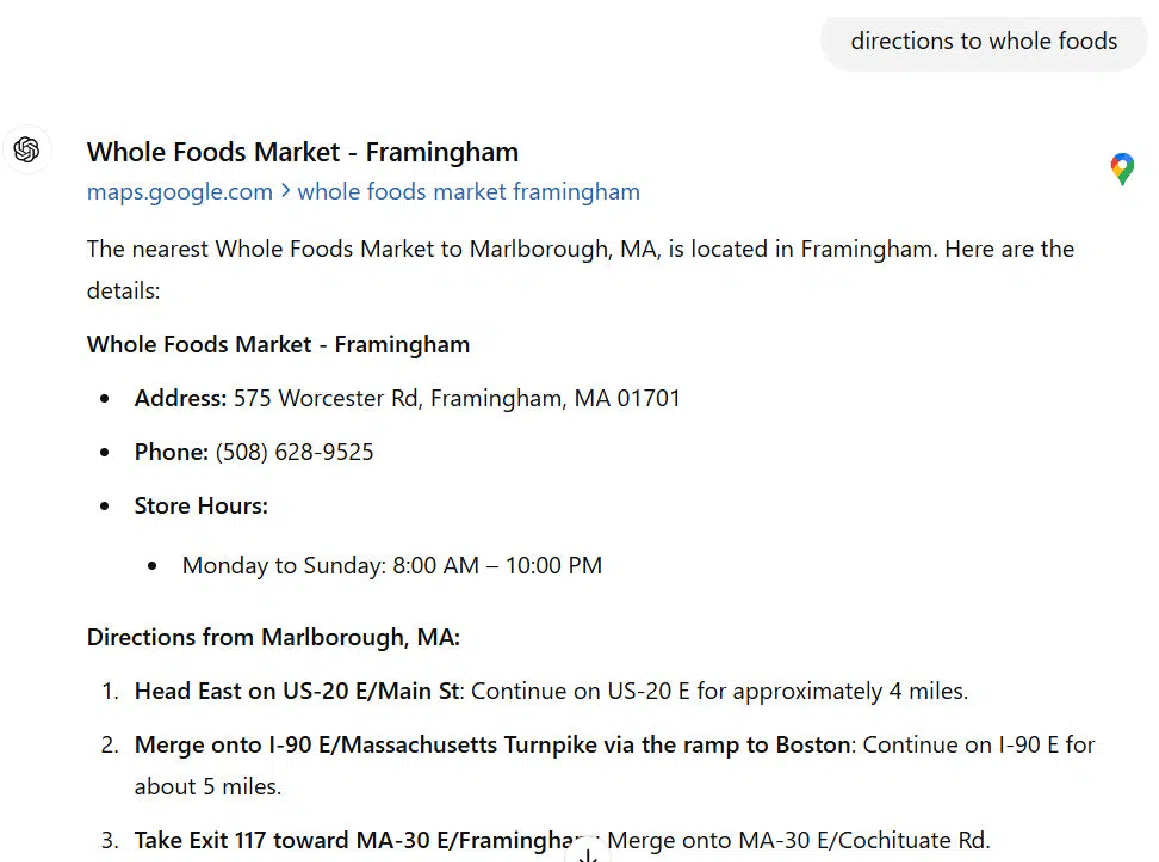Open the maps.google.com link
The height and width of the screenshot is (862, 1159).
pos(180,192)
